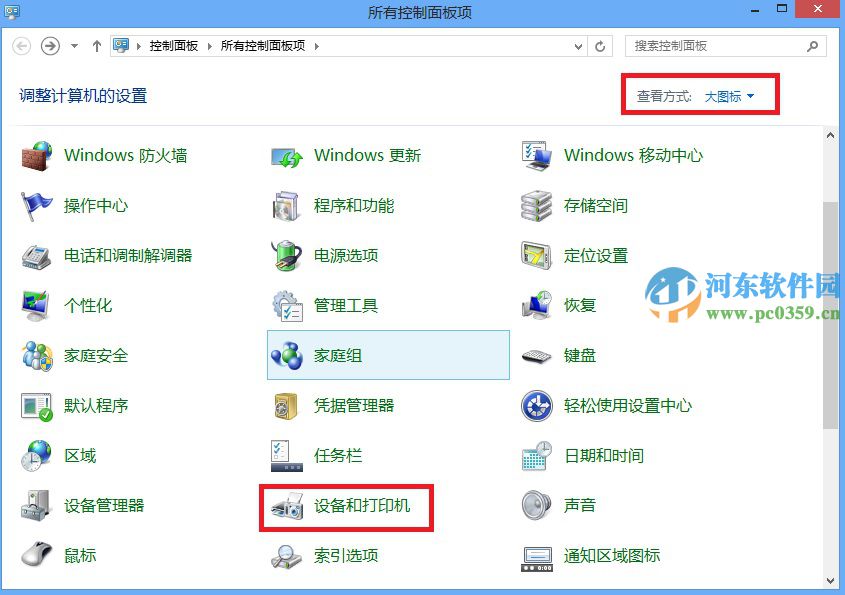Open the 个性化 item

pyautogui.click(x=90, y=306)
